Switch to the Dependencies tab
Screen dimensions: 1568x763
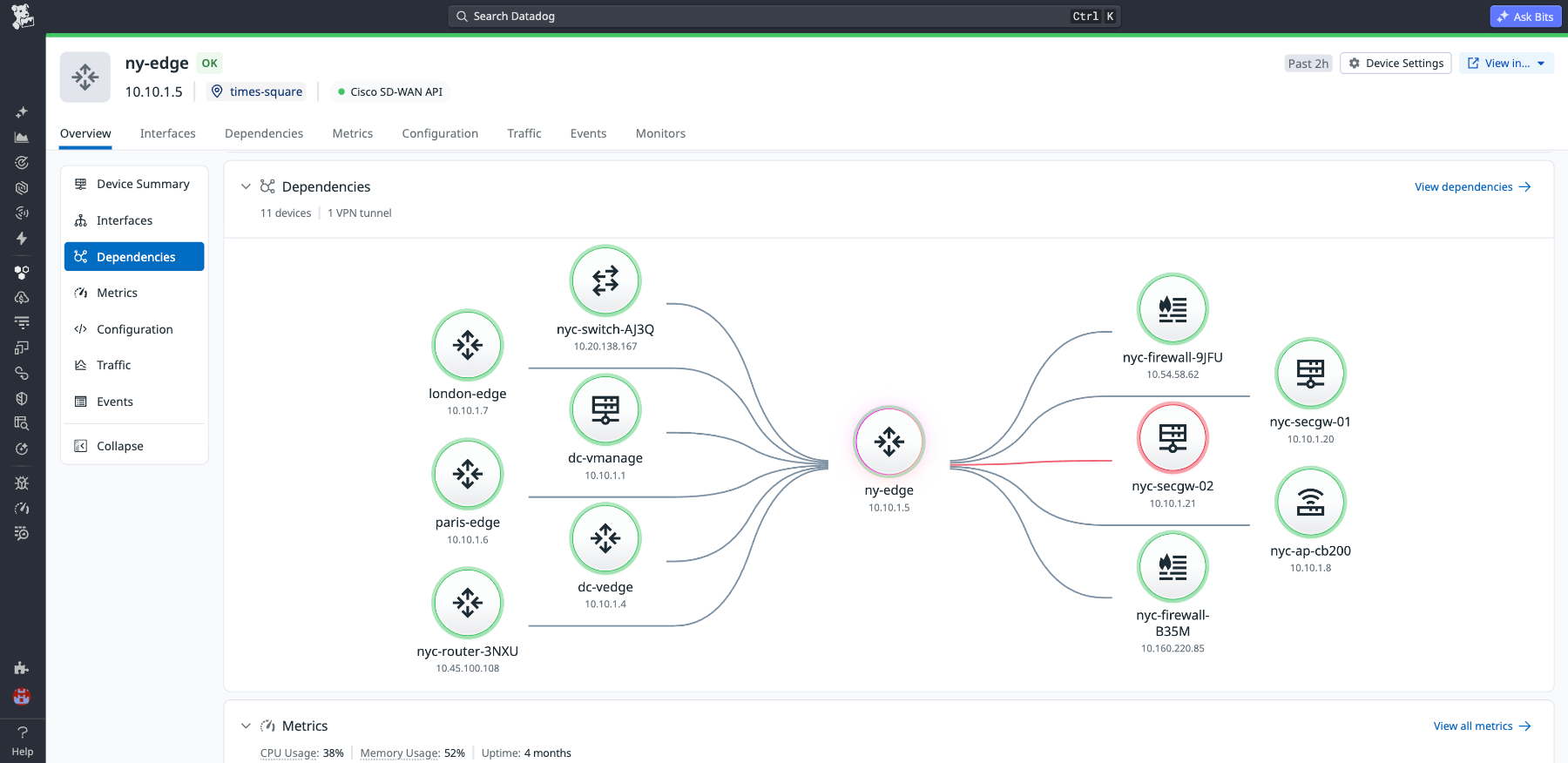264,133
